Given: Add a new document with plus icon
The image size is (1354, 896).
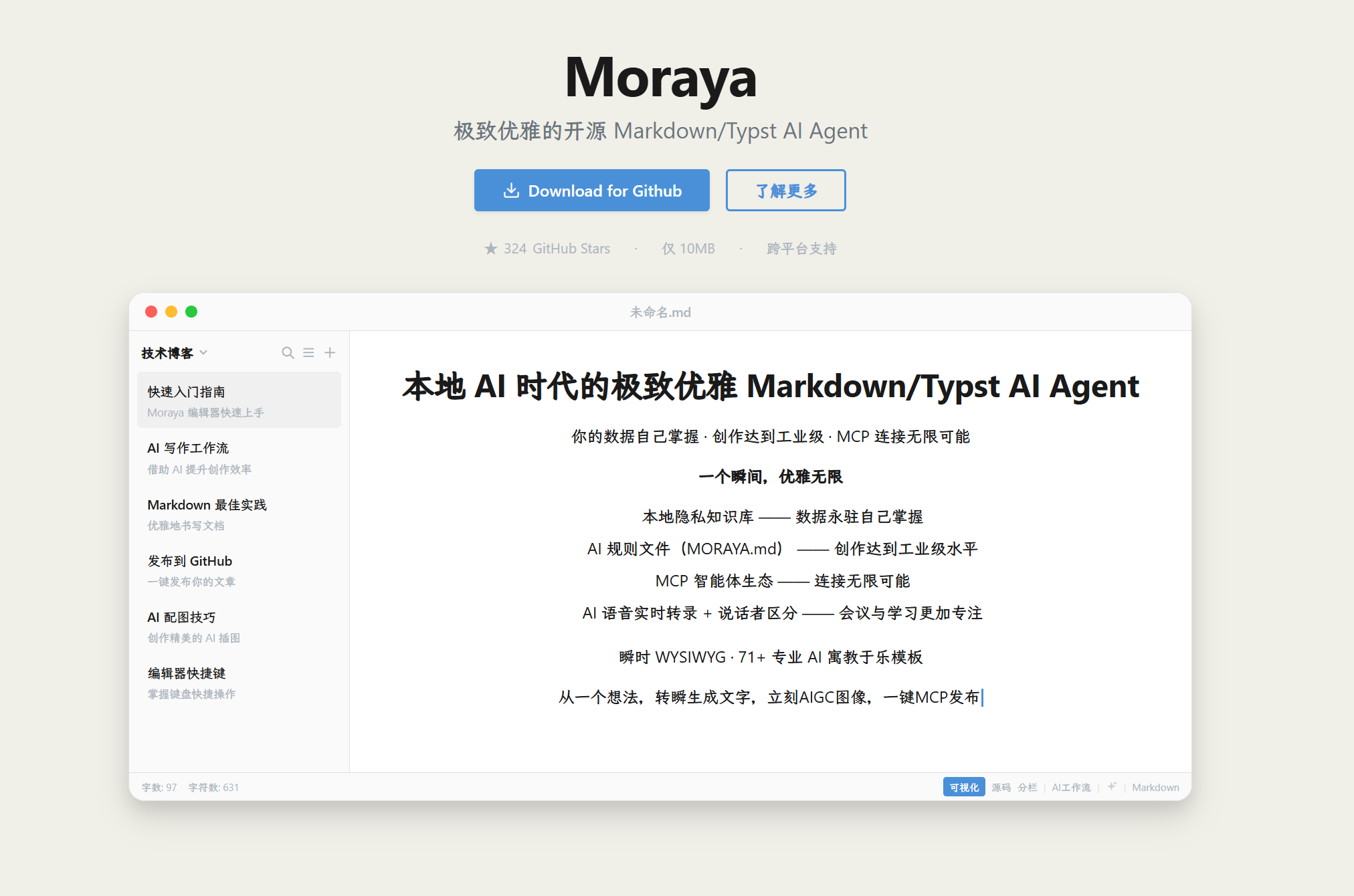Looking at the screenshot, I should pyautogui.click(x=330, y=352).
